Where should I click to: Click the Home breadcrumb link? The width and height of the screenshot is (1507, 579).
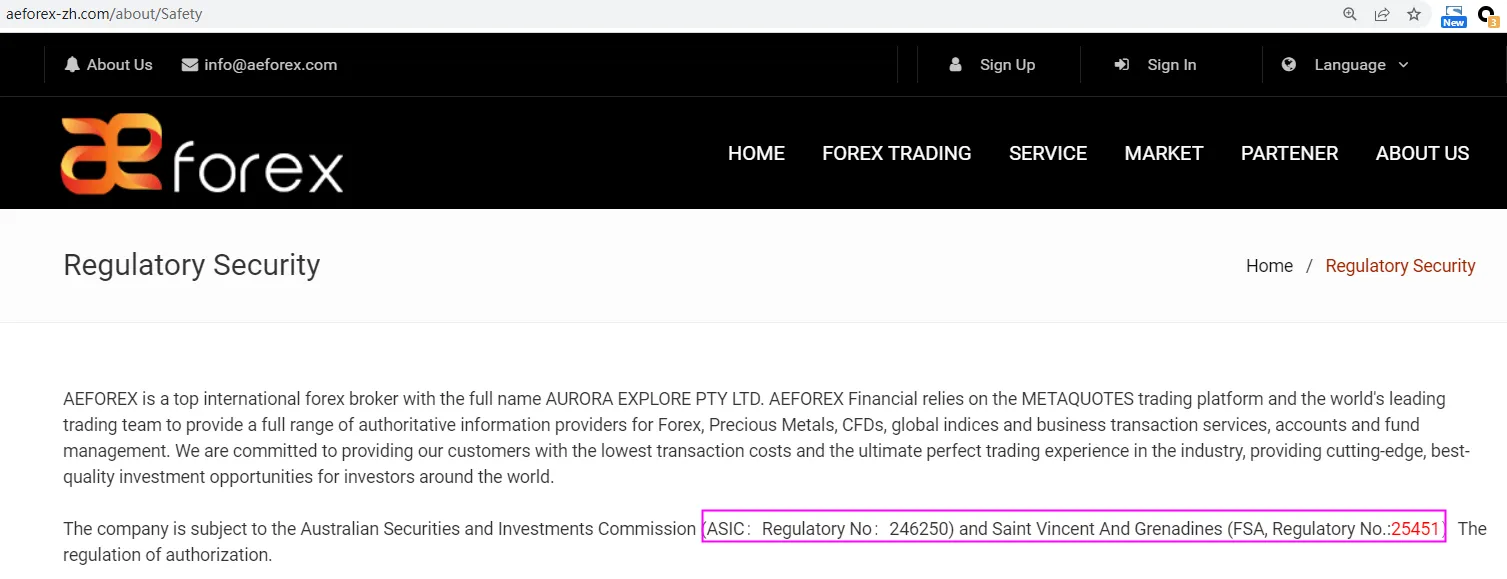tap(1269, 266)
